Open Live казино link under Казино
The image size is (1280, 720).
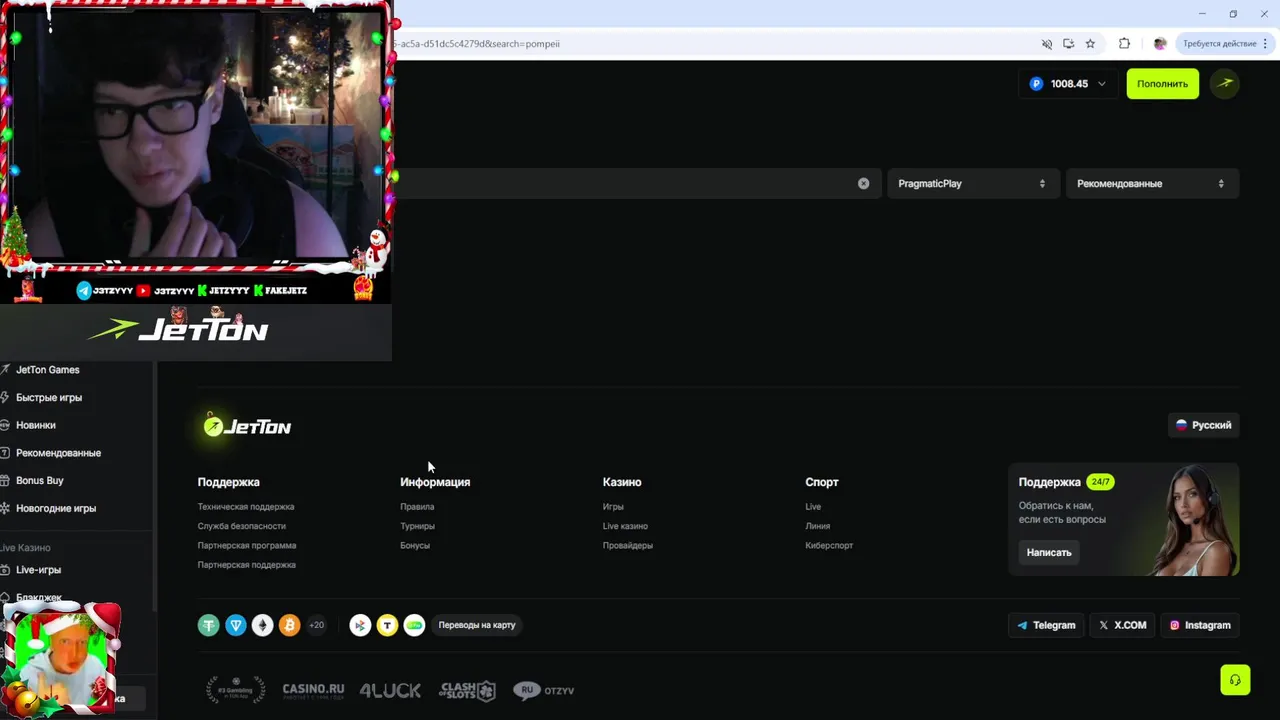[625, 526]
